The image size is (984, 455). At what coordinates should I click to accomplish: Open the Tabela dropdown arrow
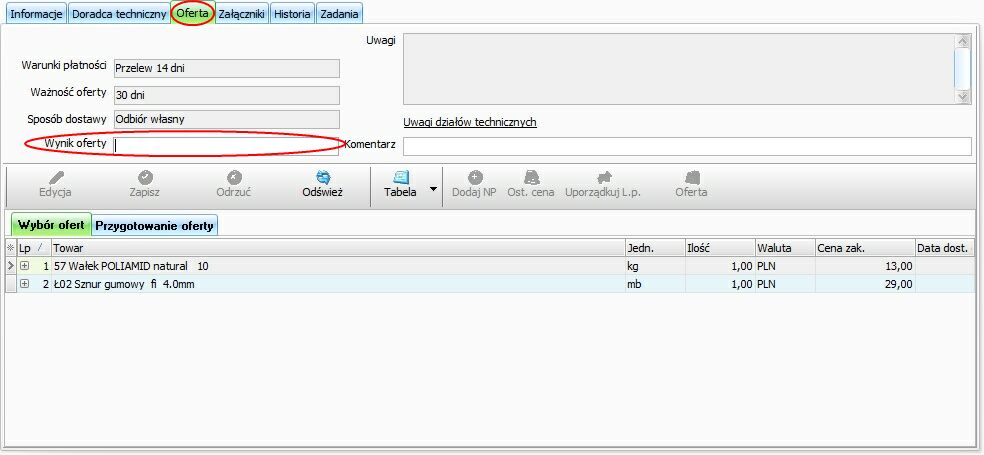coord(434,188)
